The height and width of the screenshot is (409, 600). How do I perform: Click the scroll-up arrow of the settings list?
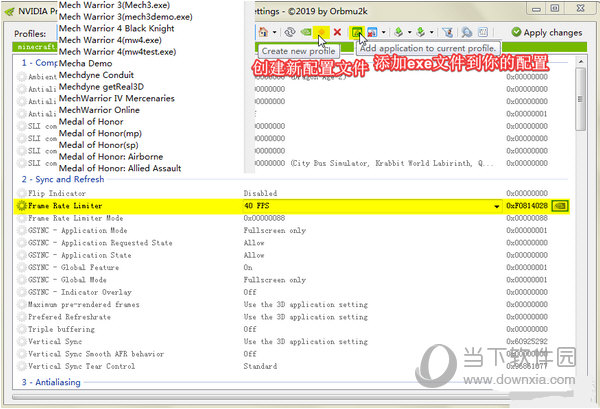tap(580, 62)
